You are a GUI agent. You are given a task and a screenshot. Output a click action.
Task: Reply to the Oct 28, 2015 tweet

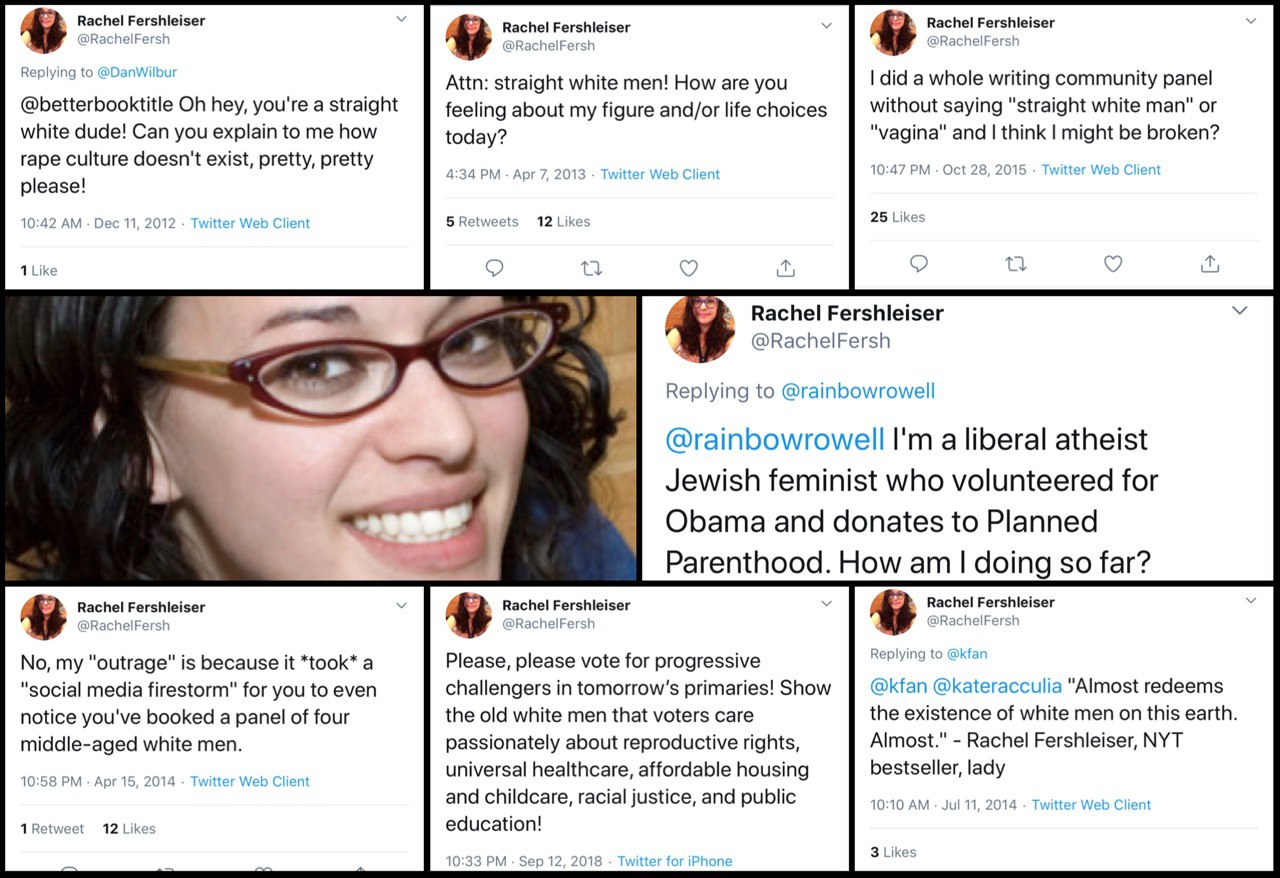coord(919,264)
